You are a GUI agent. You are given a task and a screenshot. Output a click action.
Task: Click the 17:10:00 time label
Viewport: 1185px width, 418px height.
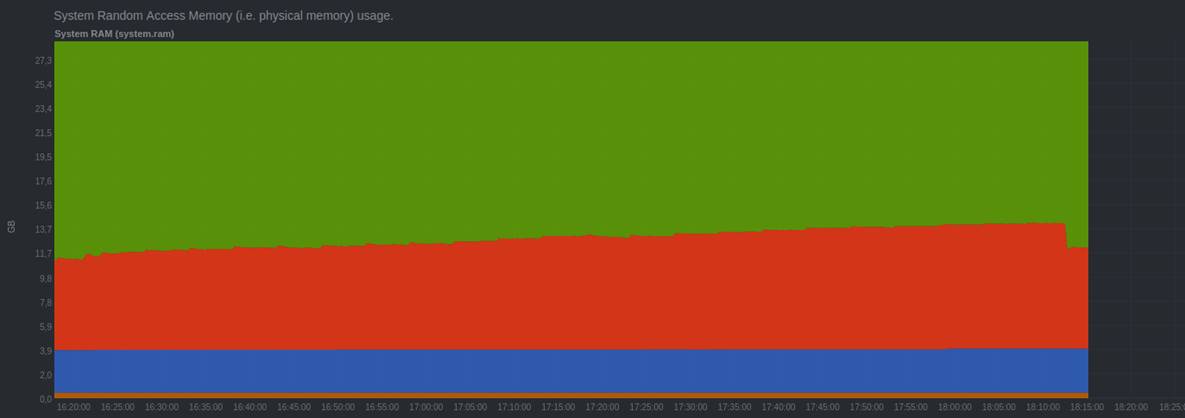pos(514,407)
